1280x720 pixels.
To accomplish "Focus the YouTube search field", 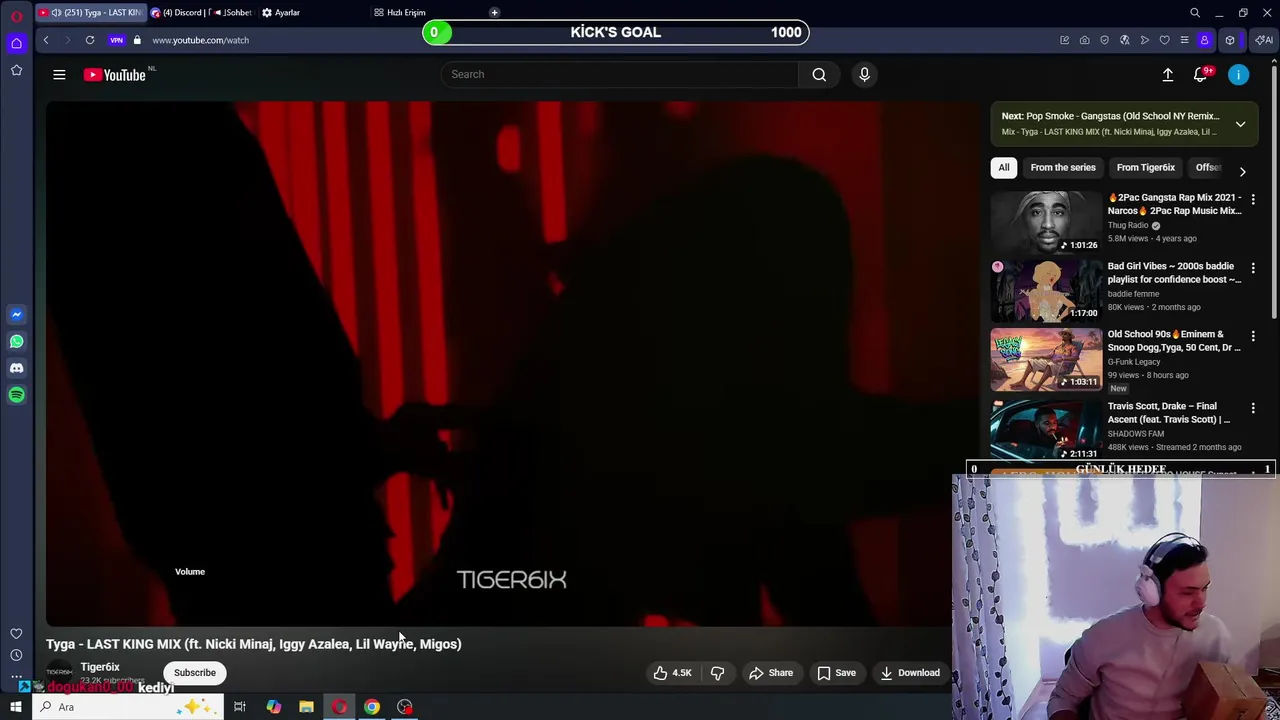I will coord(620,74).
